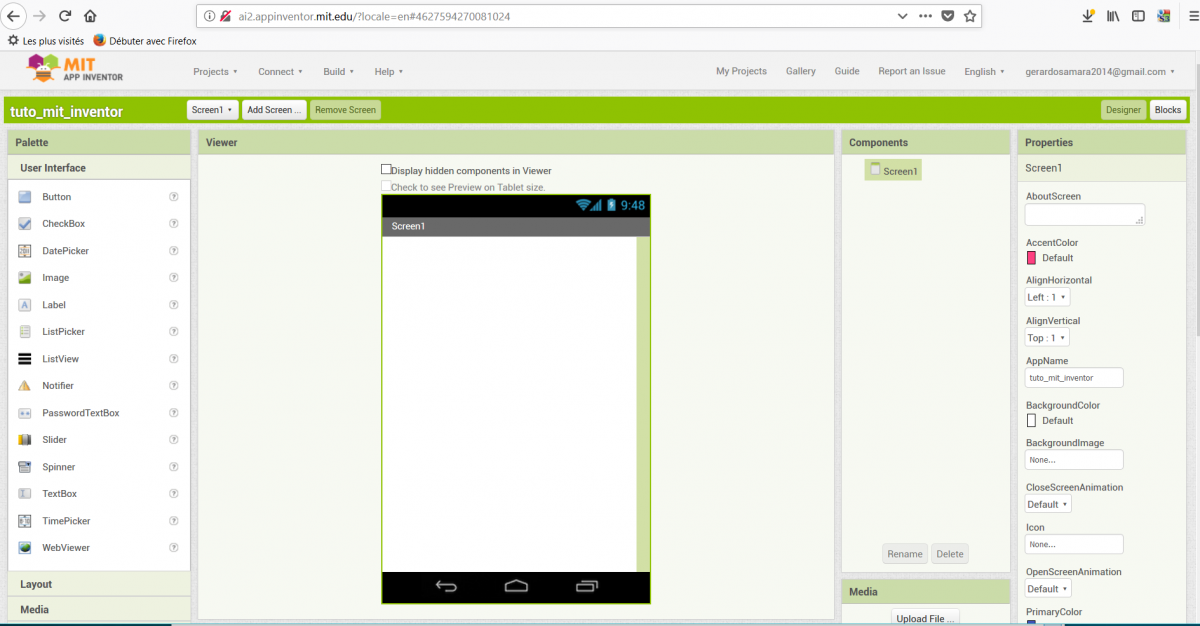Open help for WebViewer component
This screenshot has width=1200, height=626.
pos(174,548)
